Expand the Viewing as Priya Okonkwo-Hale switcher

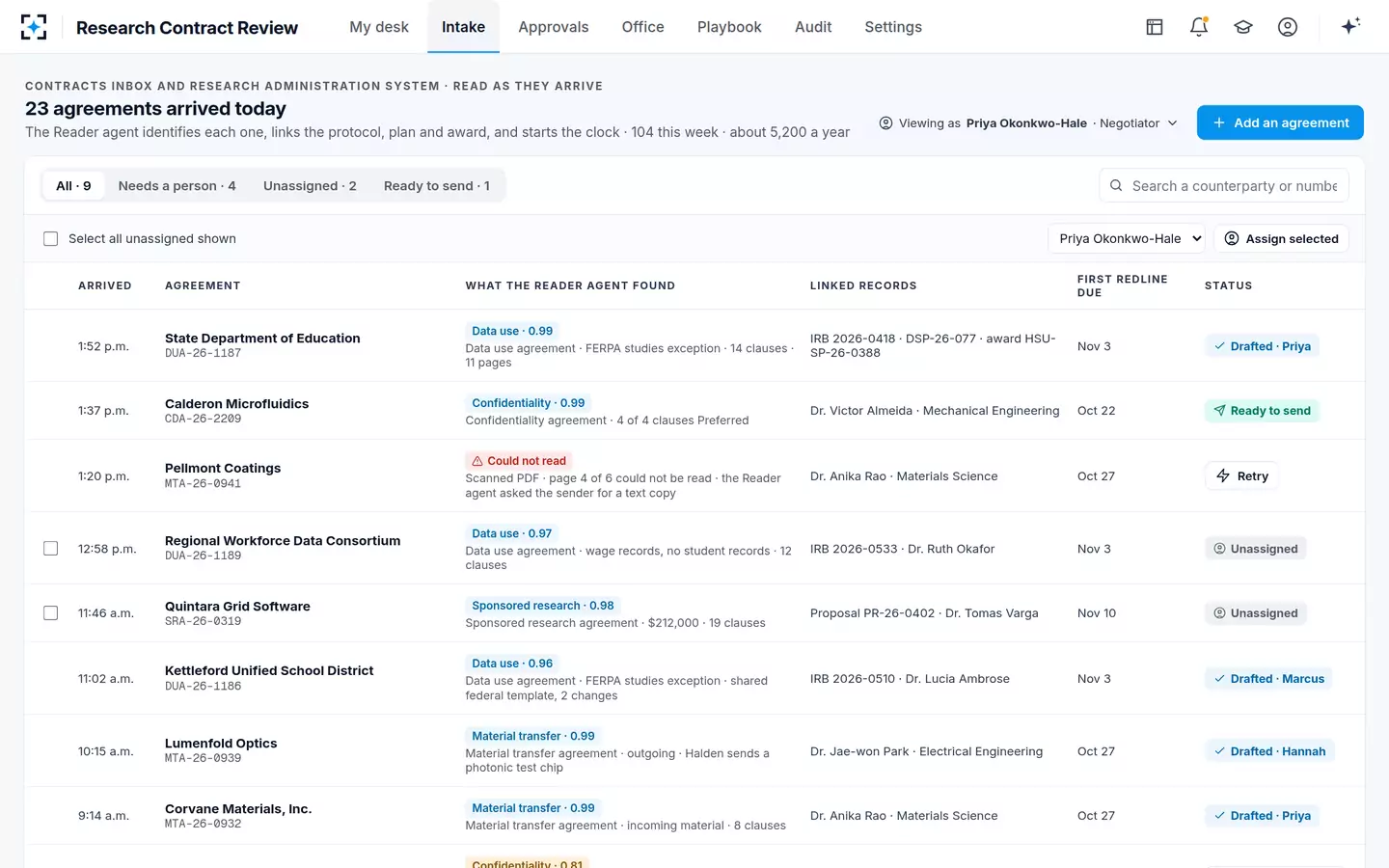coord(1028,123)
